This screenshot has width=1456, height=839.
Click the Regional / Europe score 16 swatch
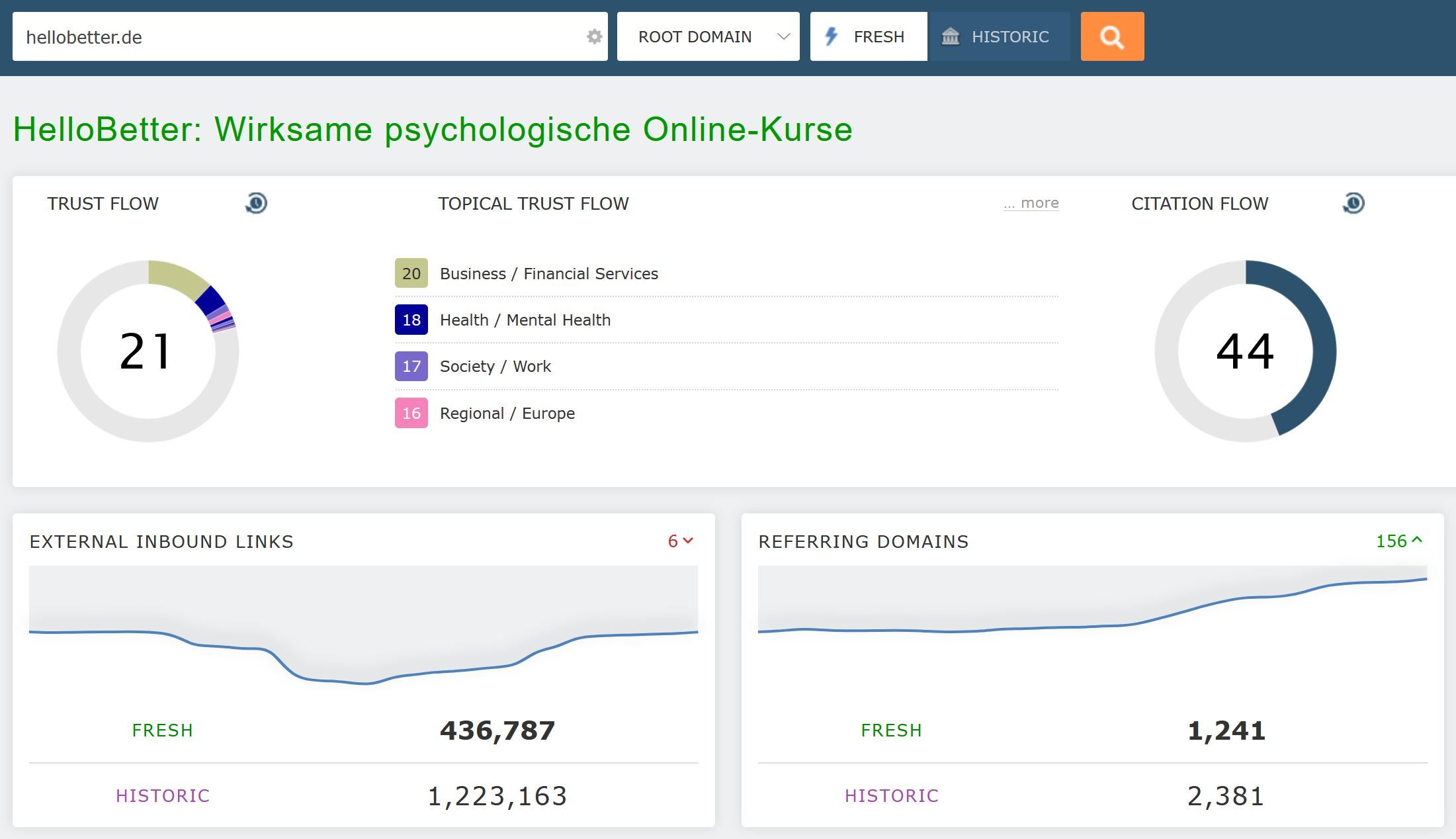[411, 414]
